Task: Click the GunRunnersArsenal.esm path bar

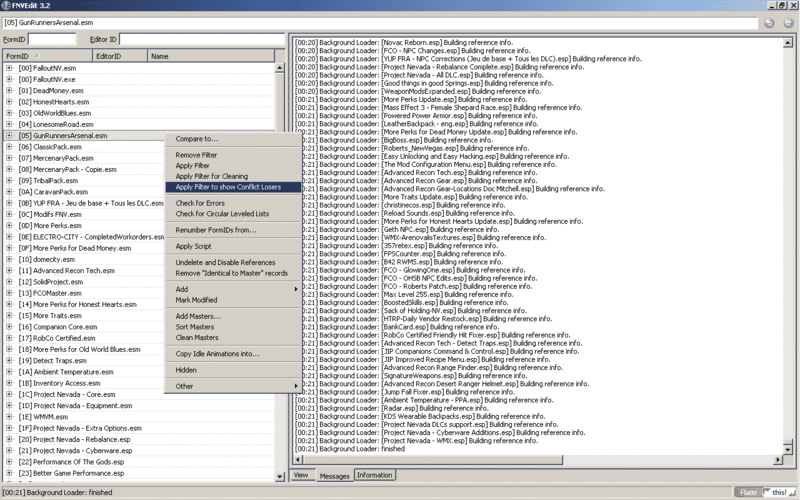Action: 380,23
